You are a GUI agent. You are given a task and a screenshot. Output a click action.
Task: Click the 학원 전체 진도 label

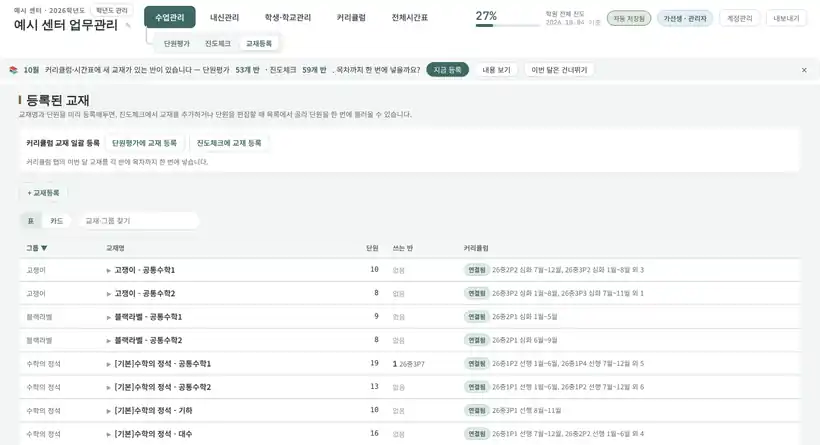click(x=565, y=14)
